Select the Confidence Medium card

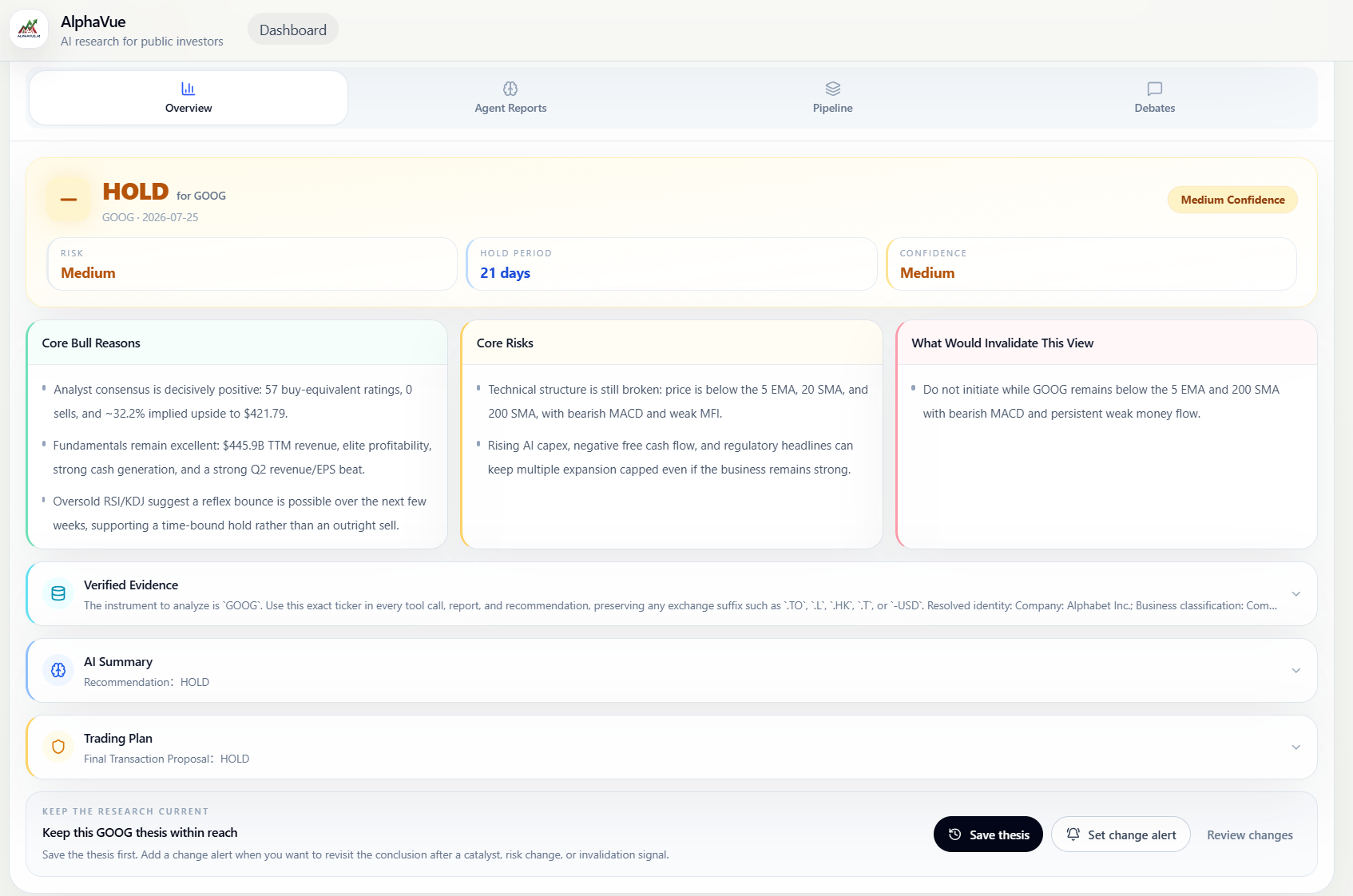pos(1091,264)
